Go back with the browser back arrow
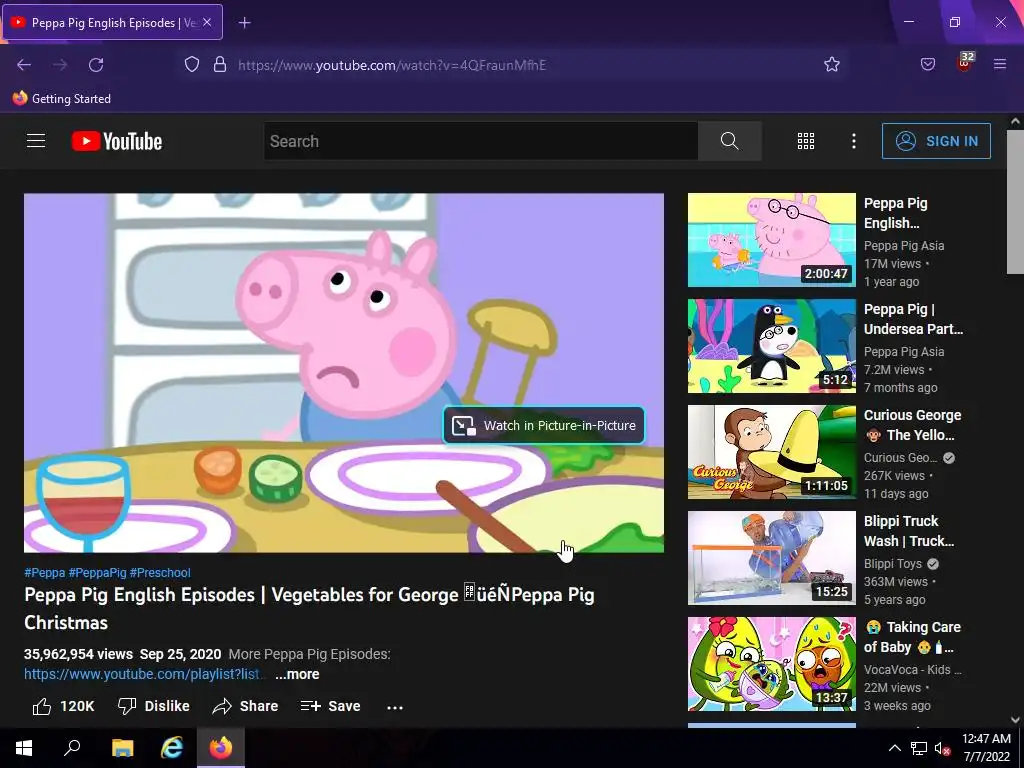The width and height of the screenshot is (1024, 768). (x=24, y=65)
